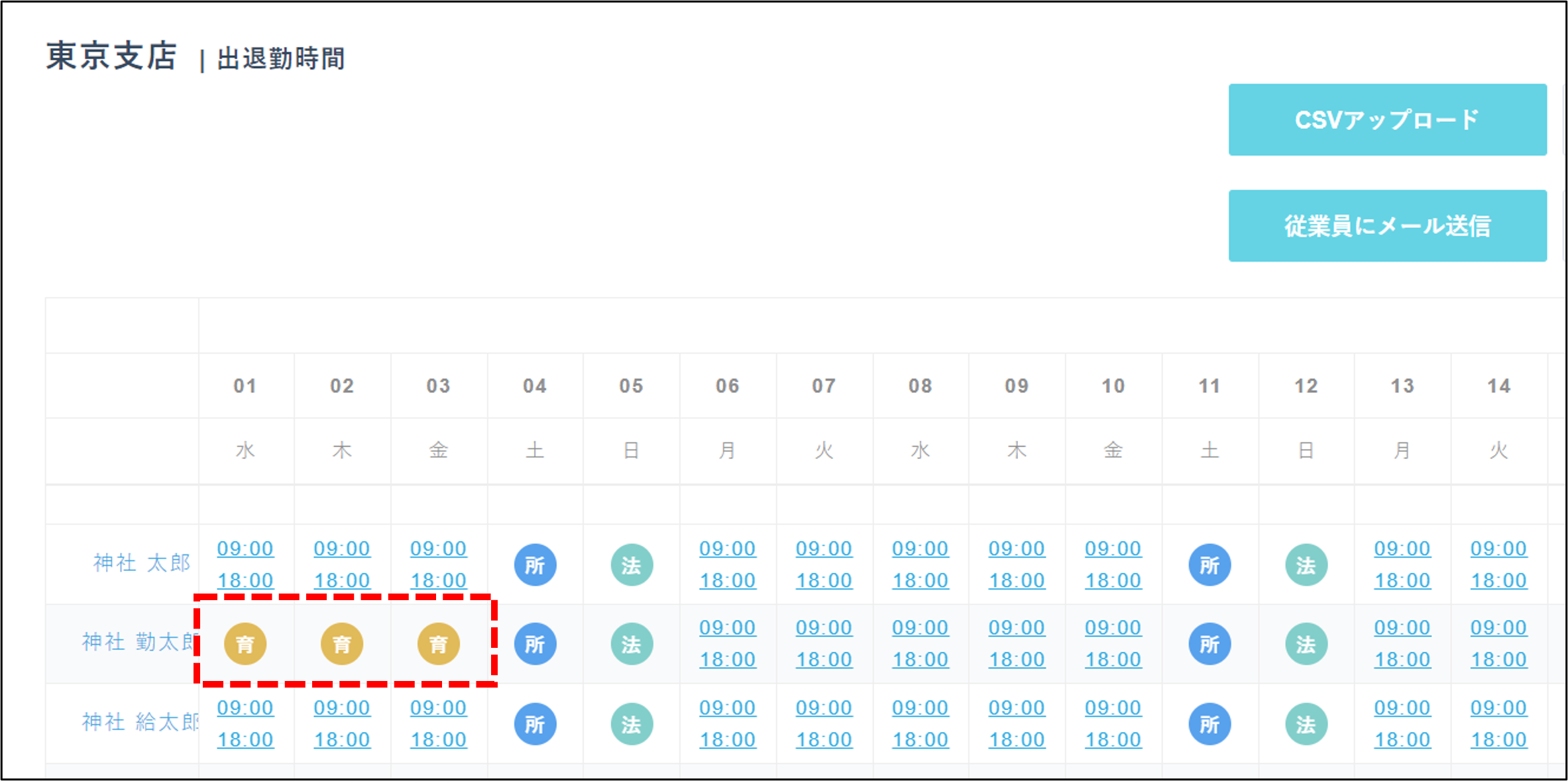Image resolution: width=1568 pixels, height=781 pixels.
Task: Click 神社 太郎's green 法 icon on day 05
Action: pyautogui.click(x=631, y=565)
